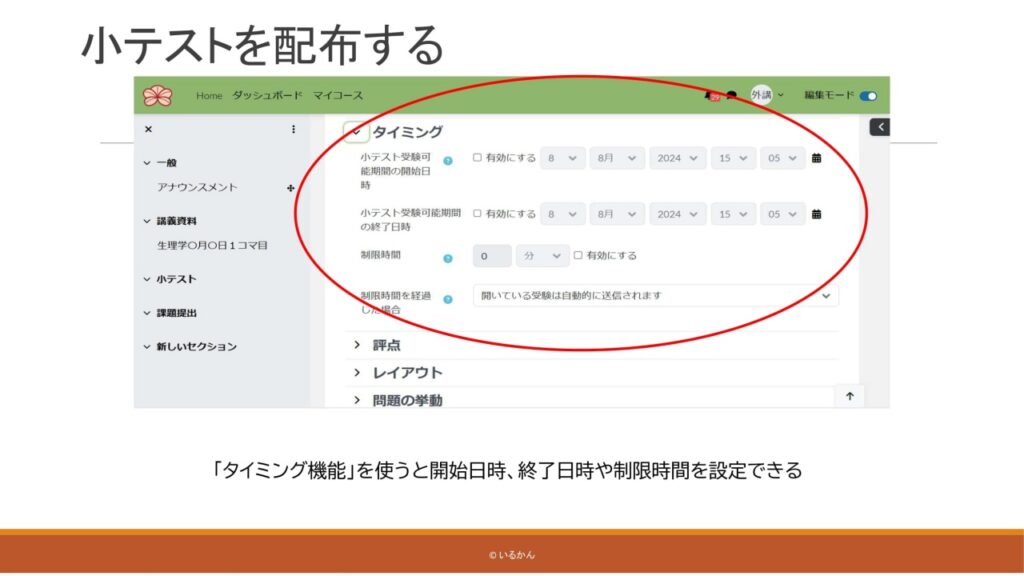Toggle the 編集モード switch

[868, 96]
